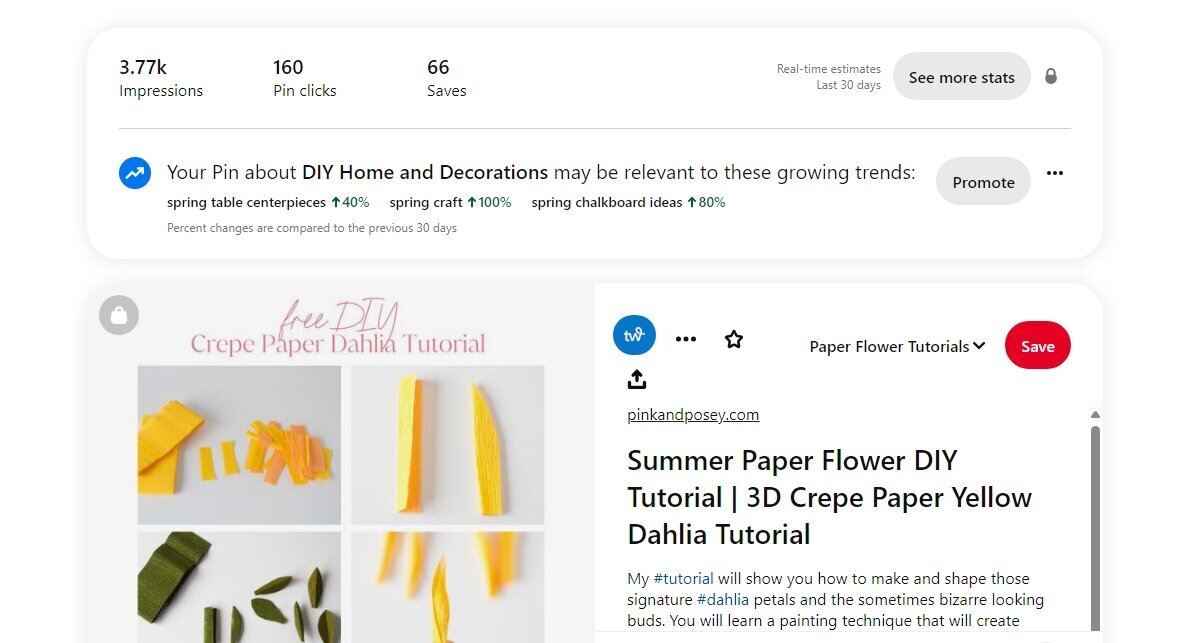The image size is (1182, 643).
Task: Visit the pinkandposey.com link
Action: [x=693, y=415]
